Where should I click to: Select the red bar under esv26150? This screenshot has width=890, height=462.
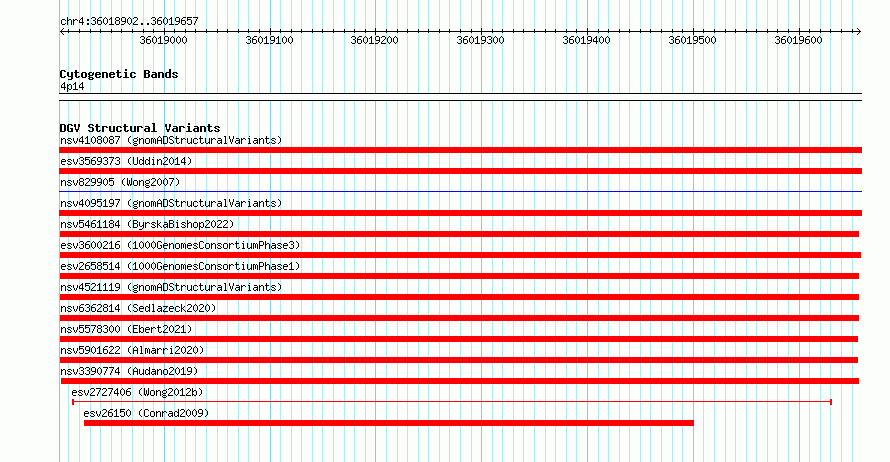click(389, 423)
